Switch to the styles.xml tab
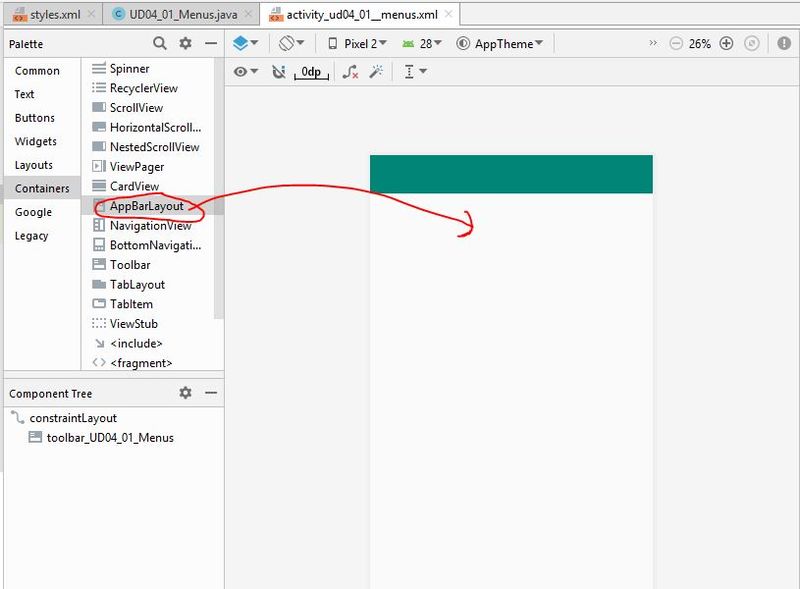The width and height of the screenshot is (800, 589). pyautogui.click(x=55, y=15)
